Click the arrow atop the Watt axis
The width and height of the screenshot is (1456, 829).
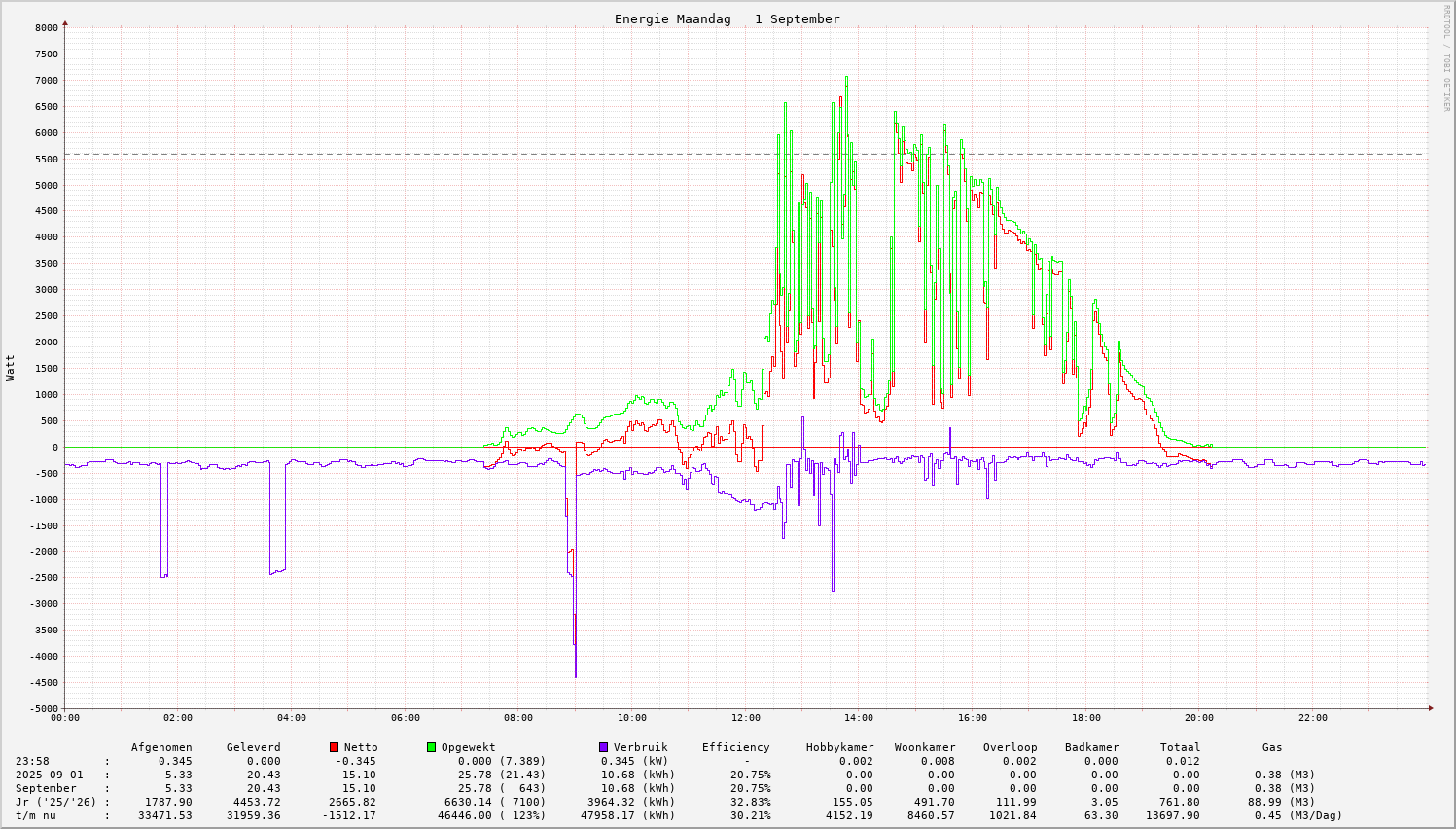coord(65,22)
